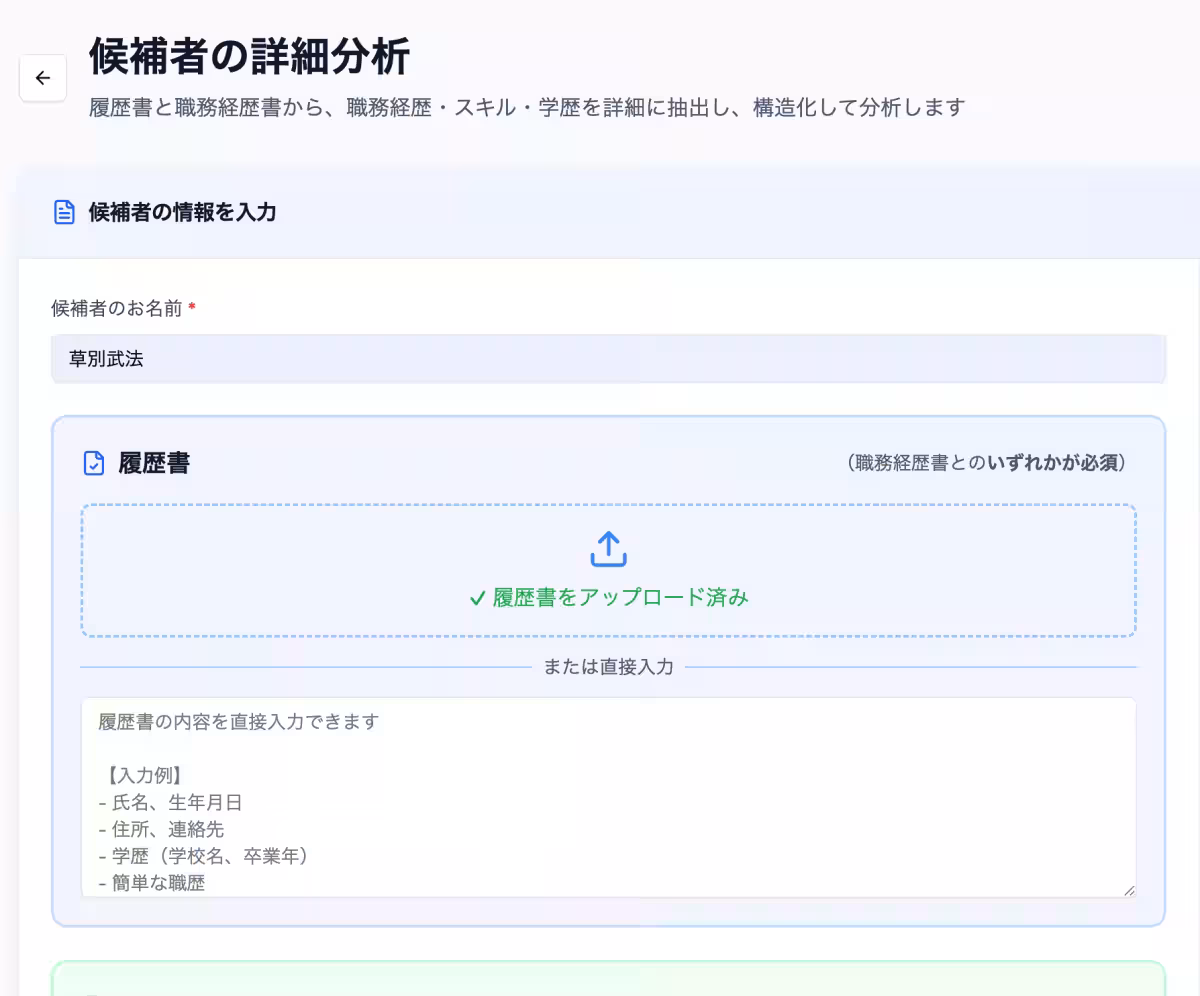Open the 履歴書 upload dropzone
Image resolution: width=1200 pixels, height=996 pixels.
[607, 570]
